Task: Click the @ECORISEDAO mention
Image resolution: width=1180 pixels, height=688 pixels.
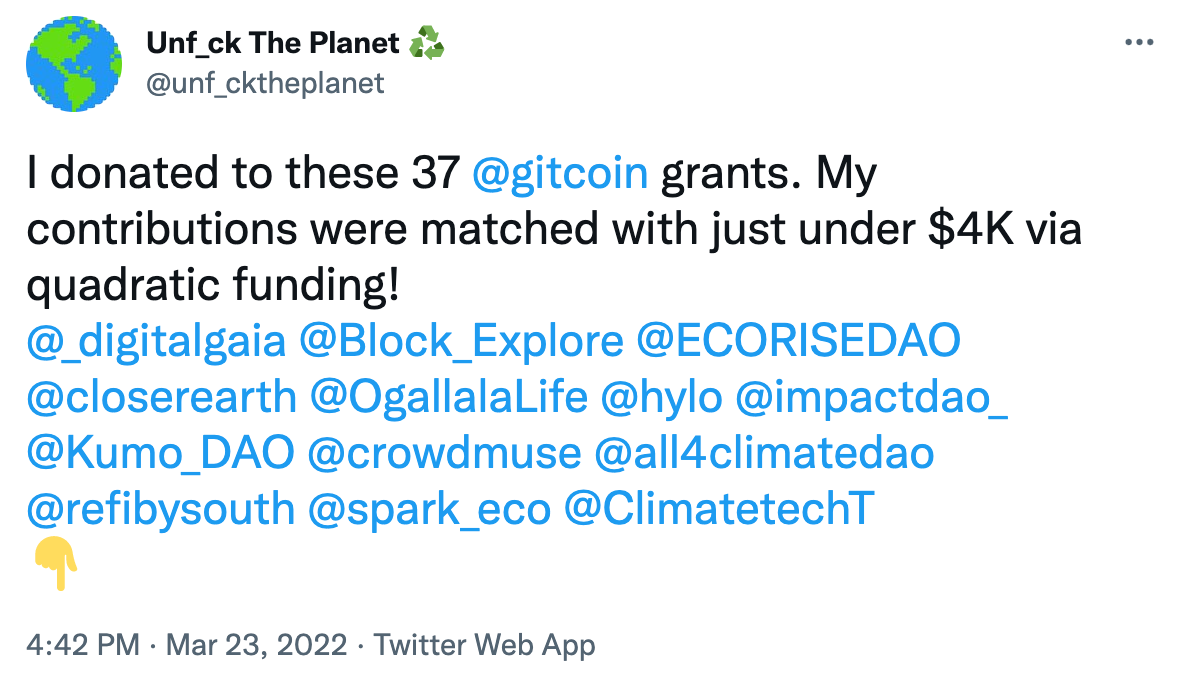Action: 798,342
